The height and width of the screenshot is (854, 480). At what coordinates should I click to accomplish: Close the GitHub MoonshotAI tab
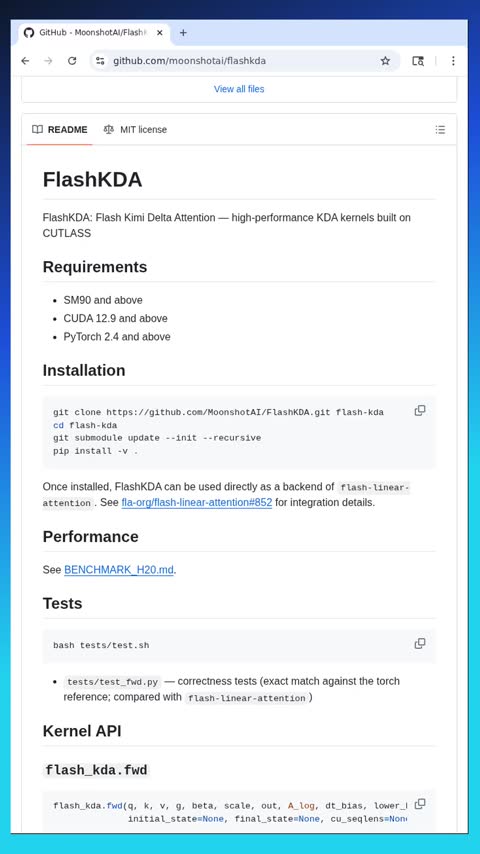coord(160,33)
